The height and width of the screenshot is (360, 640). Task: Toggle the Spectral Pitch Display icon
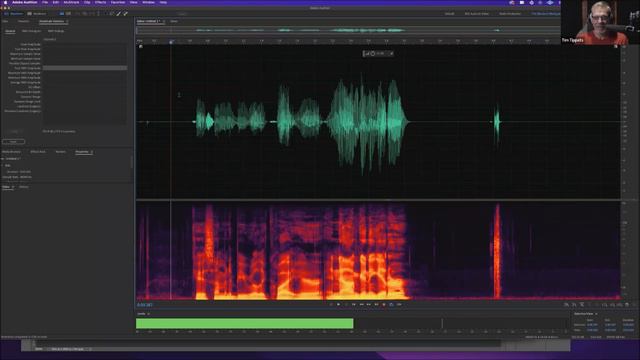tap(68, 13)
